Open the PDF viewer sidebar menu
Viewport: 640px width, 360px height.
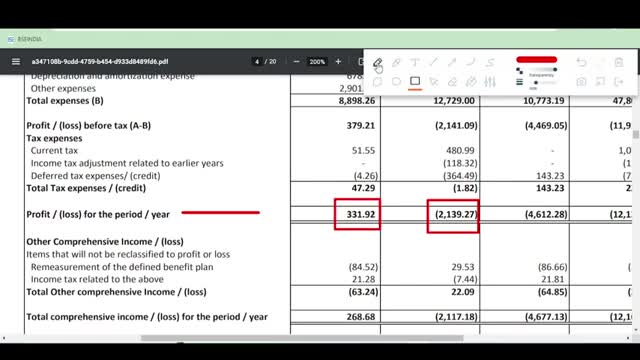pyautogui.click(x=16, y=62)
